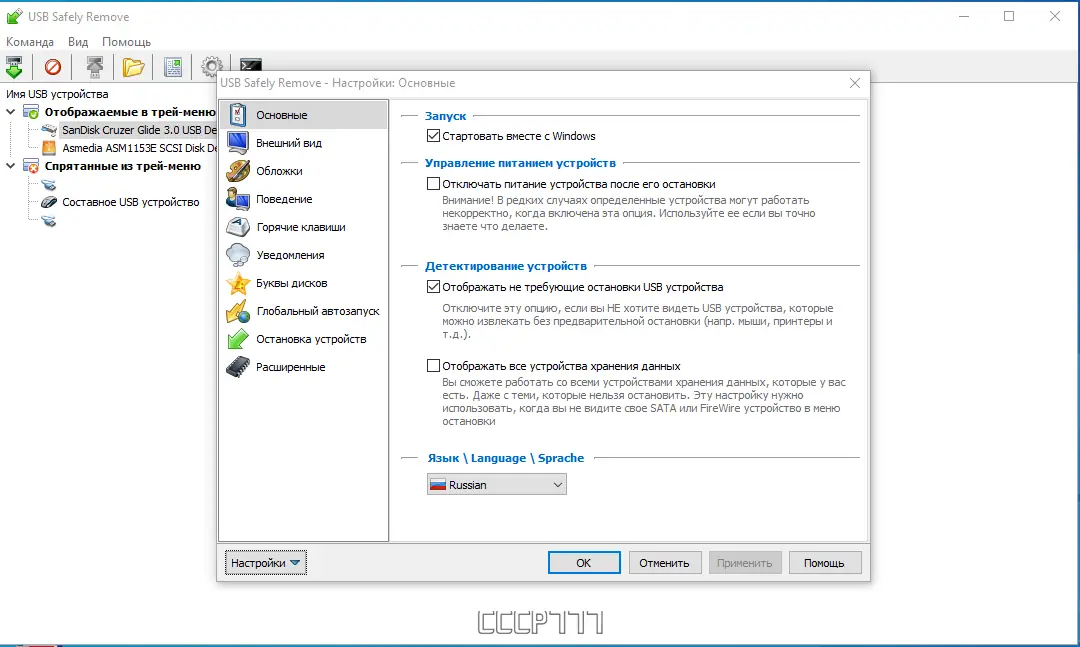1080x647 pixels.
Task: Click the red forbidden circle toolbar icon
Action: 53,67
